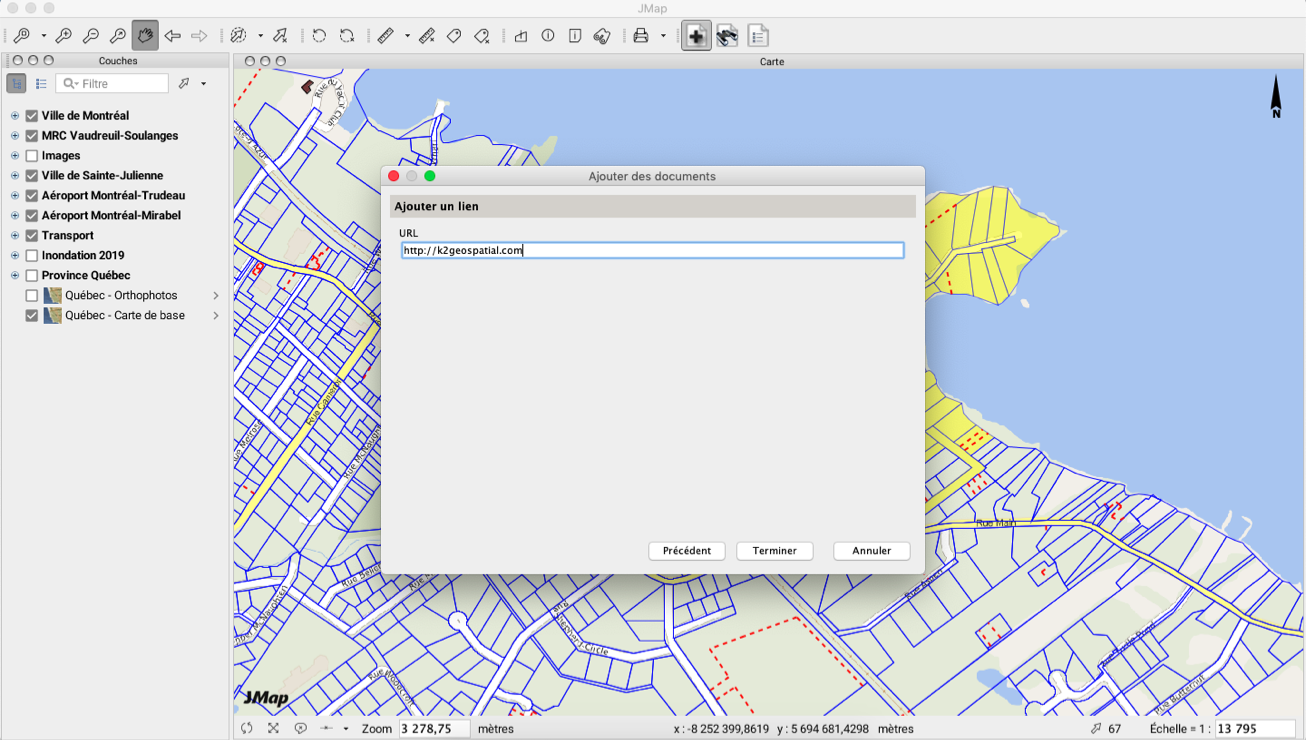Viewport: 1306px width, 740px height.
Task: Click the information tool icon
Action: (x=548, y=36)
